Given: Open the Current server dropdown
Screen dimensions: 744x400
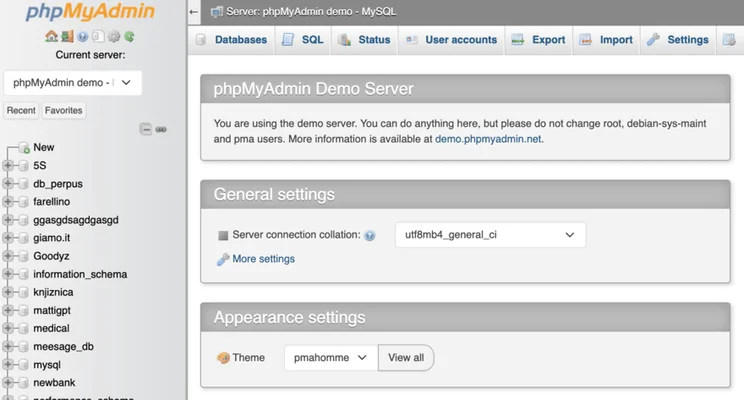Looking at the screenshot, I should click(x=73, y=83).
